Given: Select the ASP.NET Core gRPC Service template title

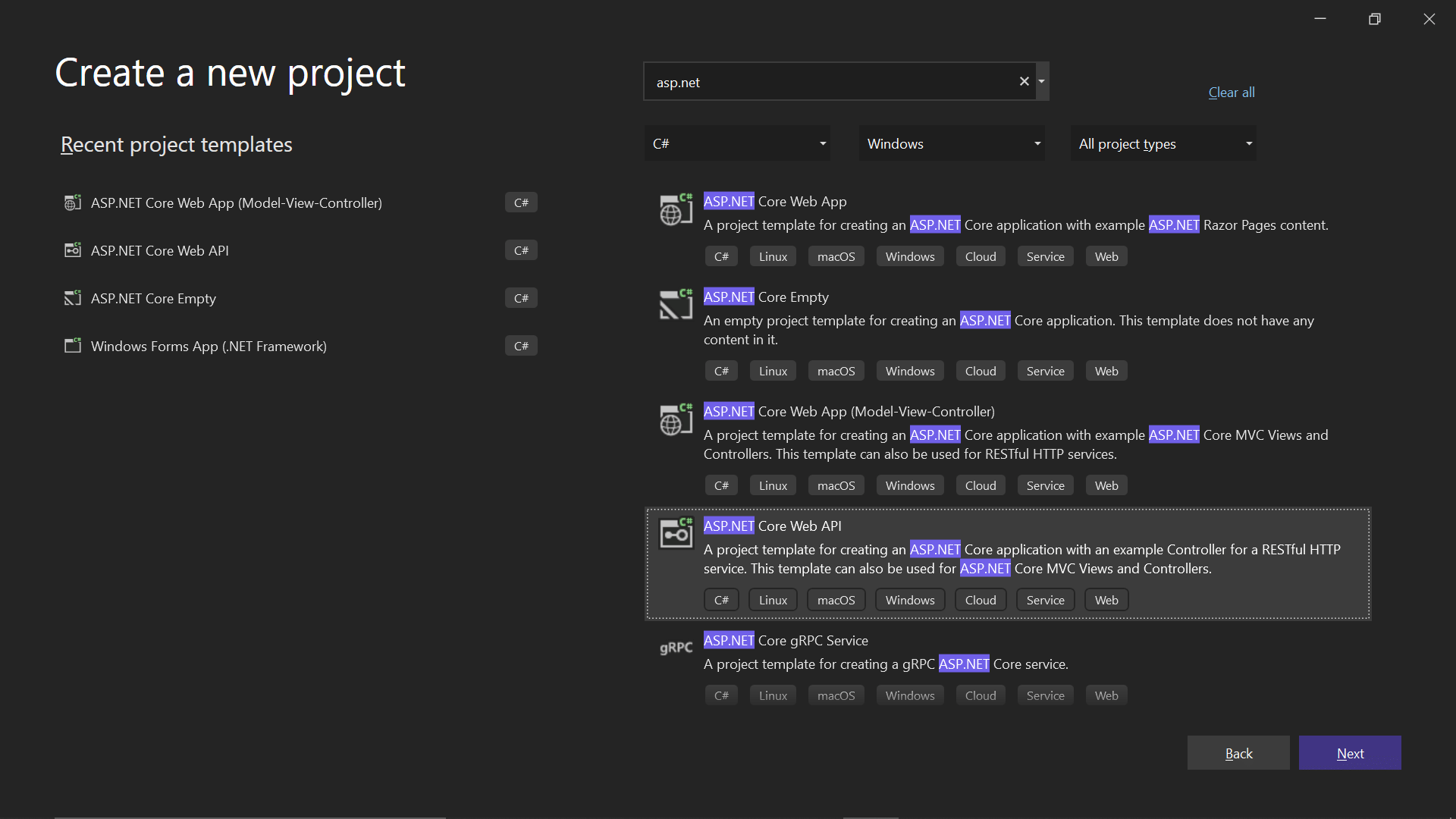Looking at the screenshot, I should [786, 640].
